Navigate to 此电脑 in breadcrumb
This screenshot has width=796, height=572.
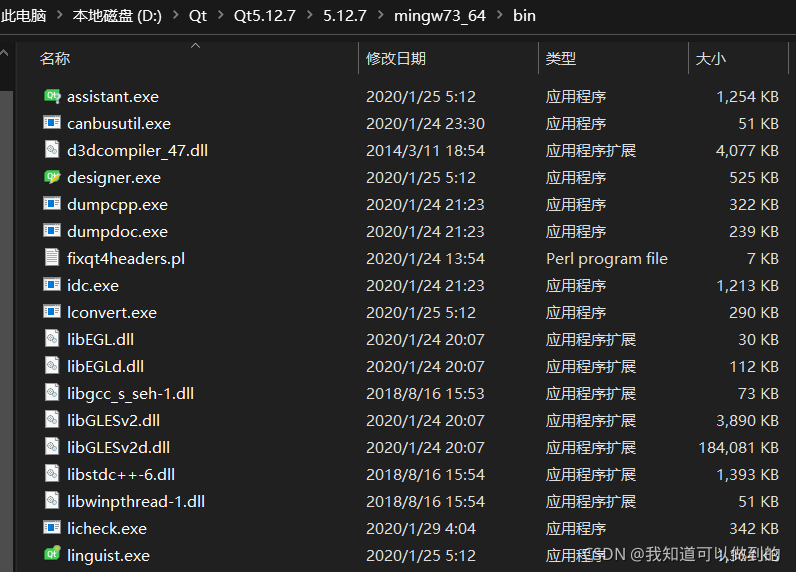point(23,15)
